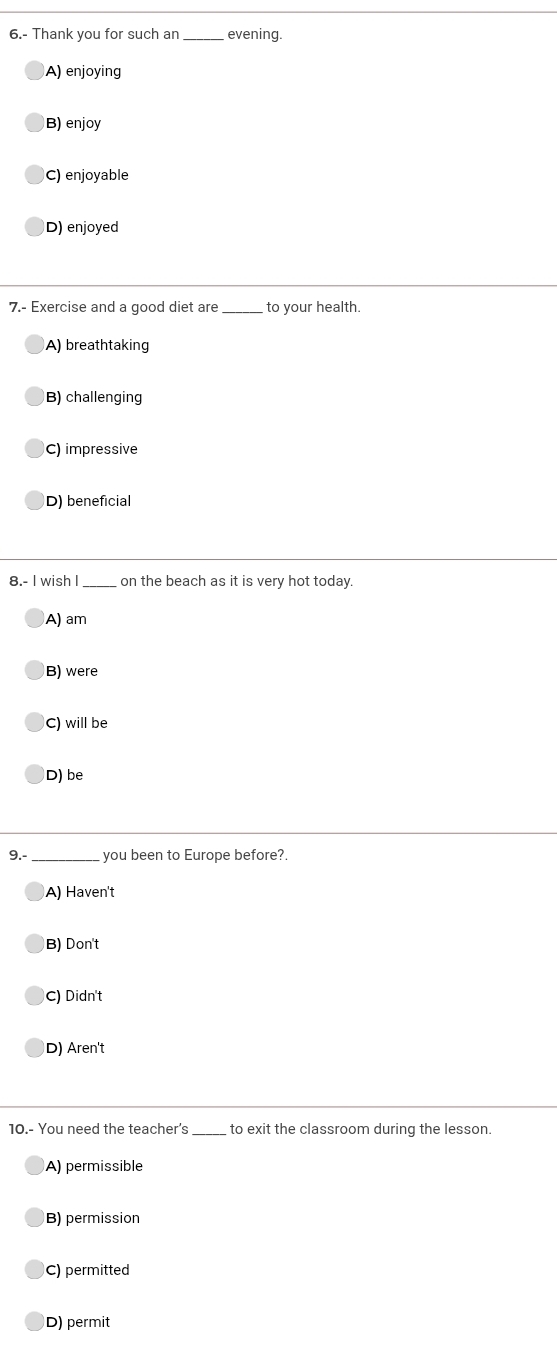Viewport: 557px width, 1363px height.
Task: Choose B) permission radio button
Action: click(35, 1218)
